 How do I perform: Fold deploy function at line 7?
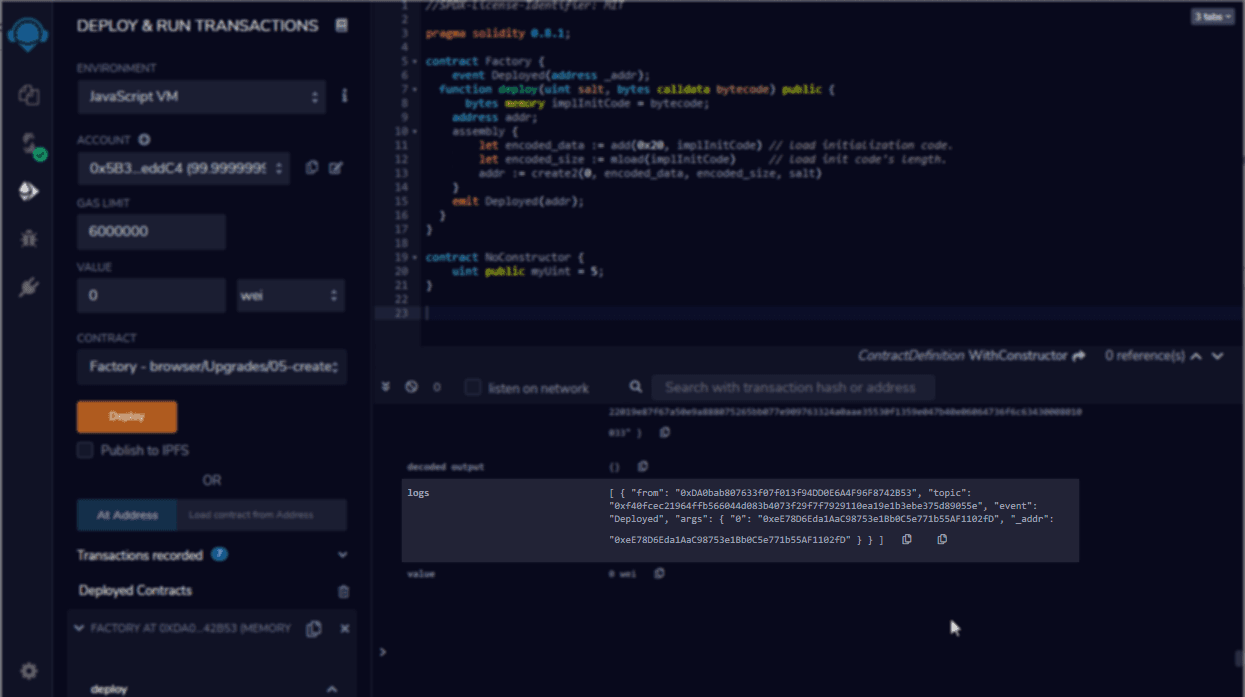(x=415, y=89)
